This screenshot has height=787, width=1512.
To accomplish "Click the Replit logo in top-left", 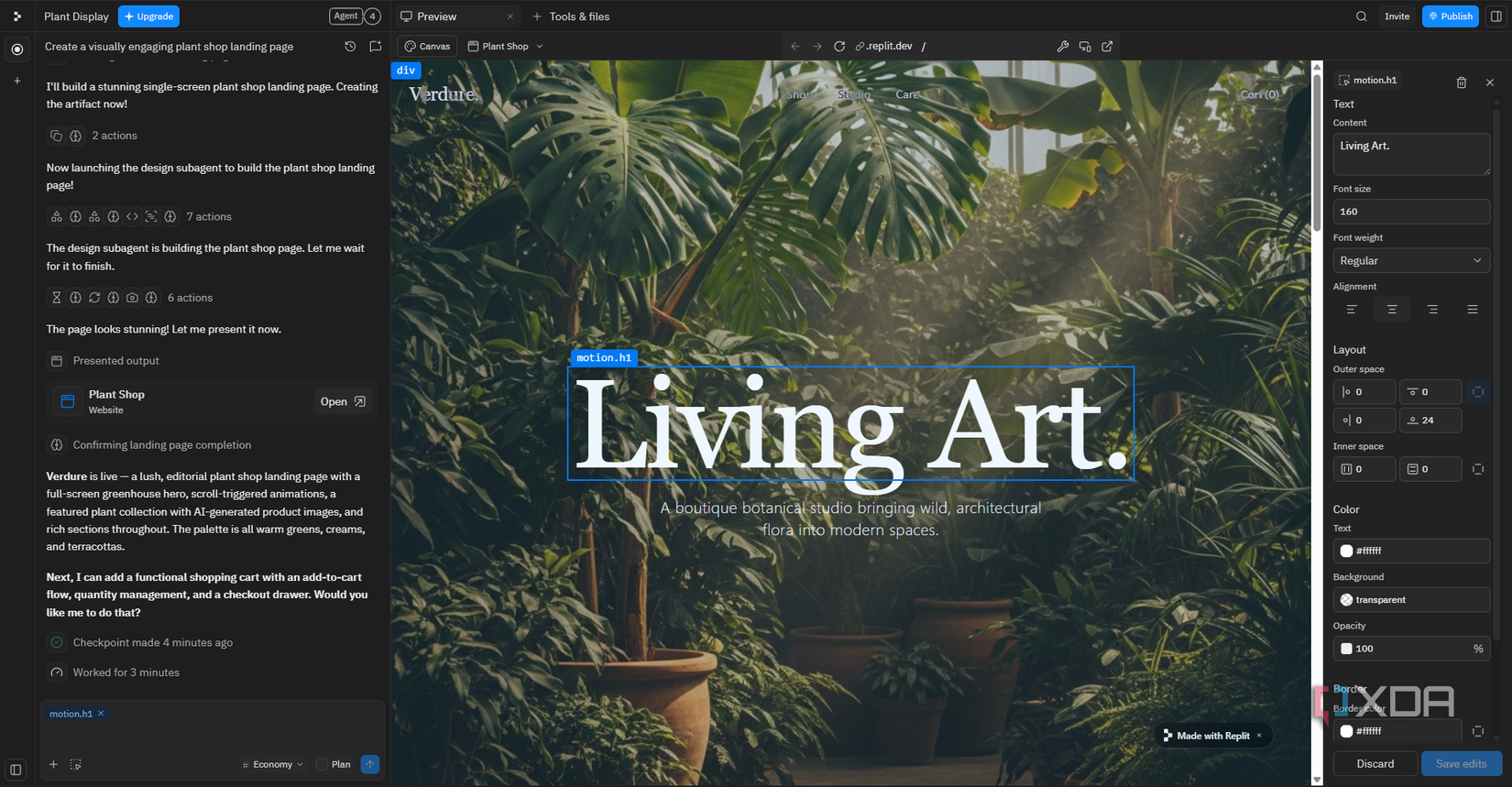I will (x=17, y=16).
